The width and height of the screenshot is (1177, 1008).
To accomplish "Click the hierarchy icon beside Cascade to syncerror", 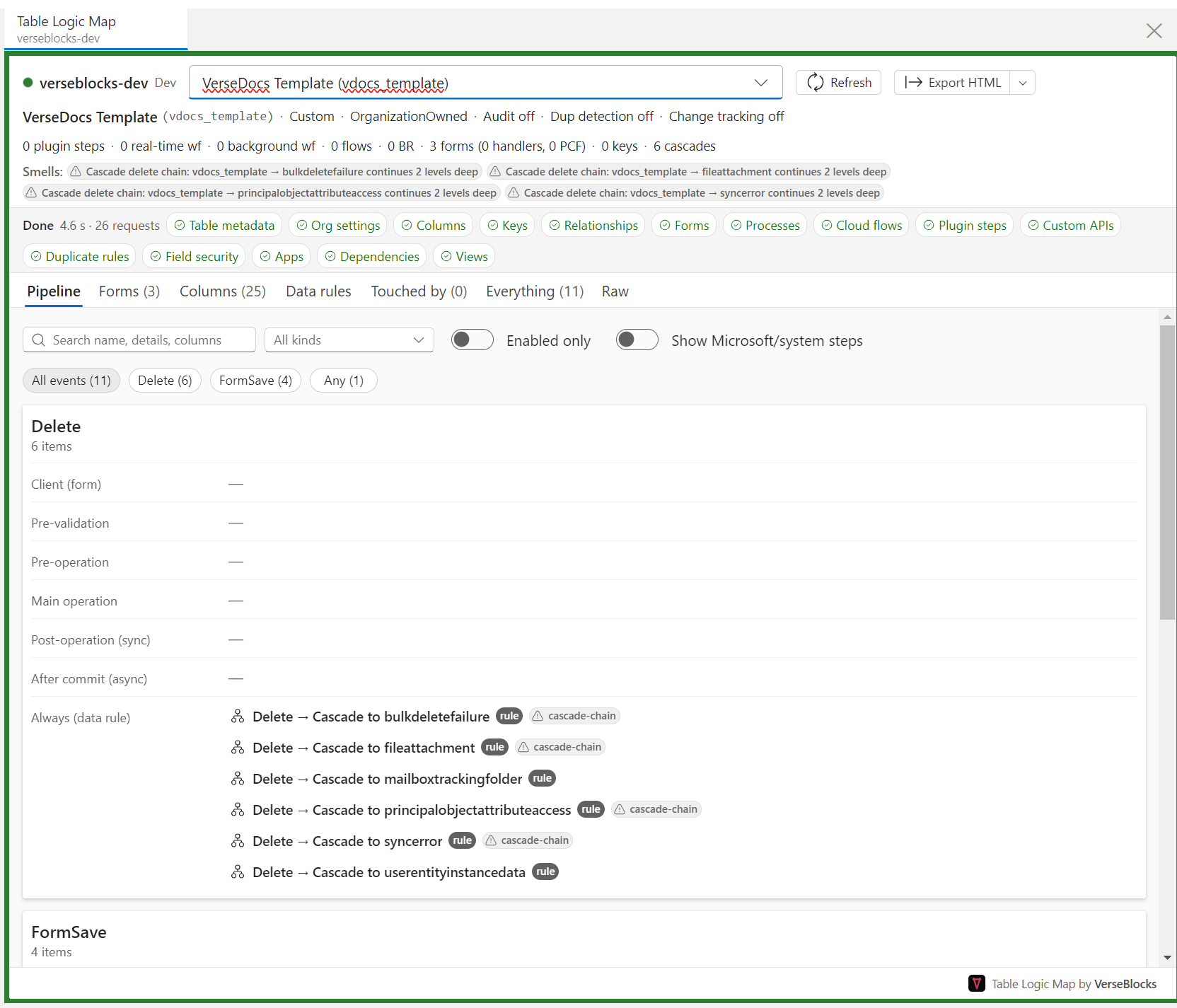I will (238, 841).
